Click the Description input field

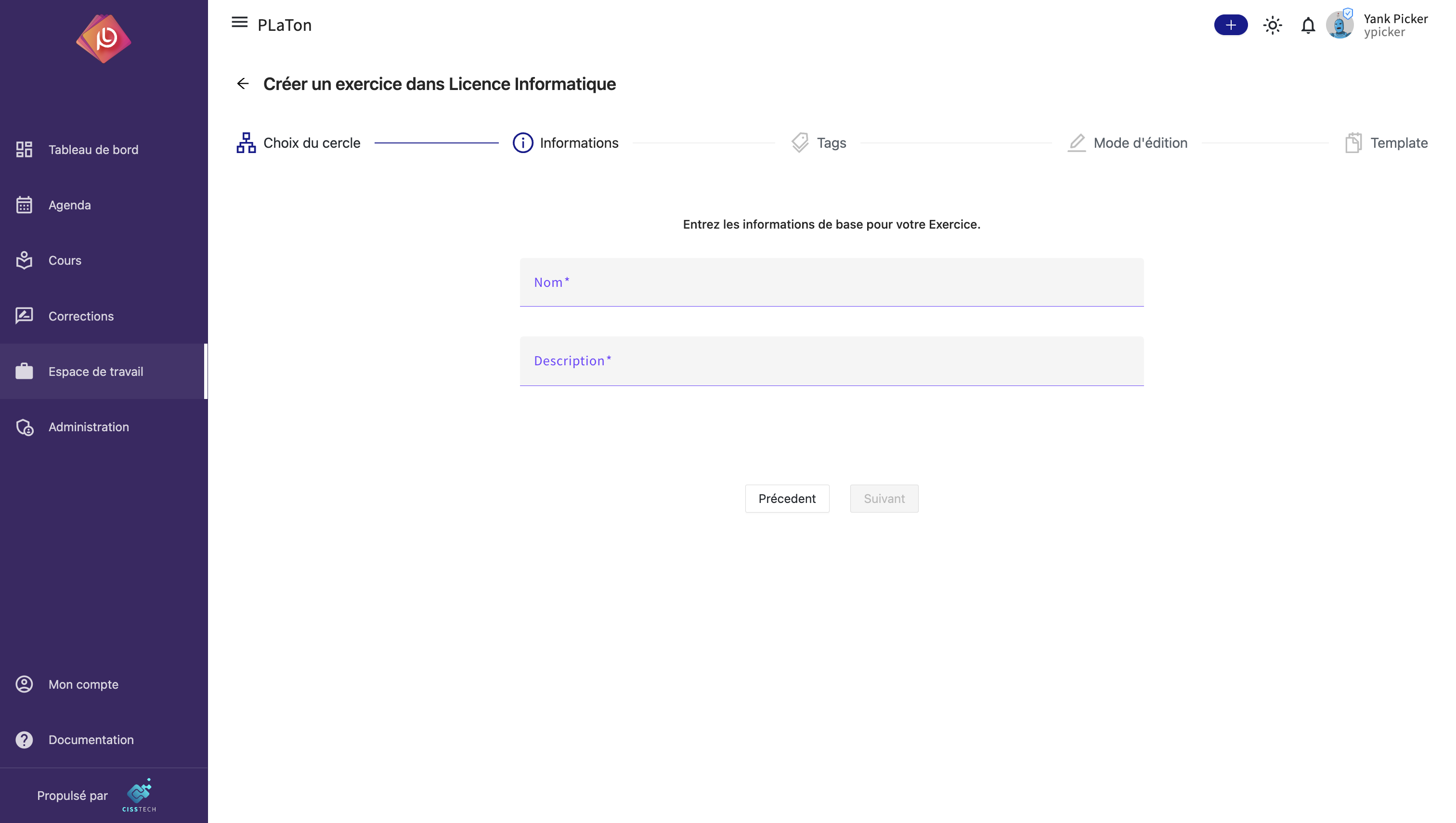(831, 361)
